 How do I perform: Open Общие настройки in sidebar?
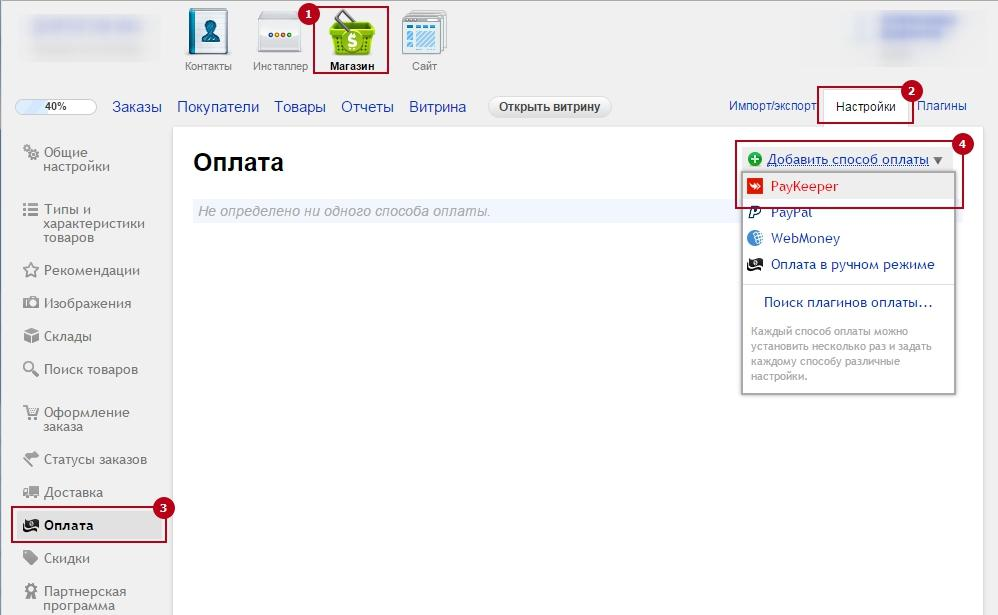(x=76, y=160)
